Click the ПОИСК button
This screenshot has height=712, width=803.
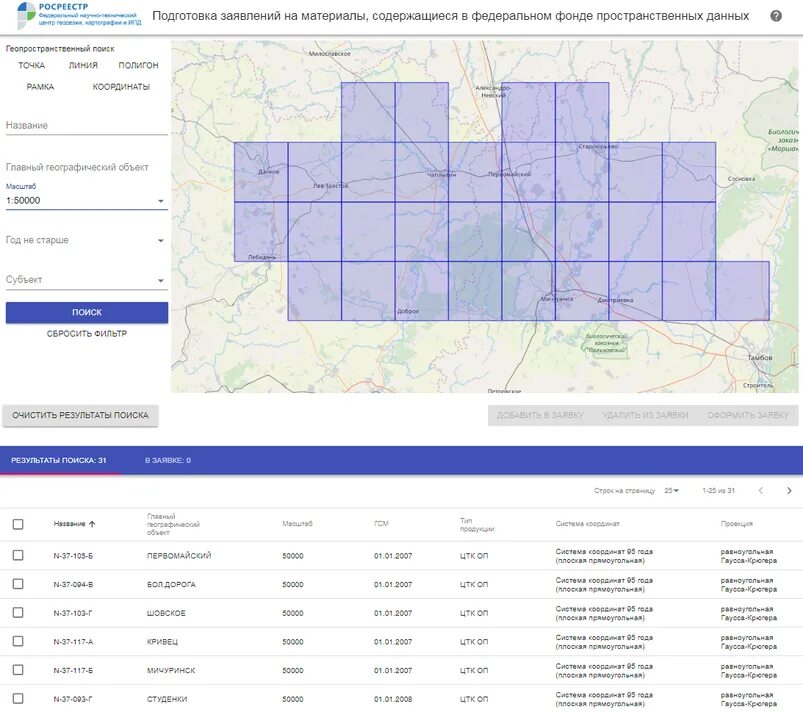click(87, 312)
